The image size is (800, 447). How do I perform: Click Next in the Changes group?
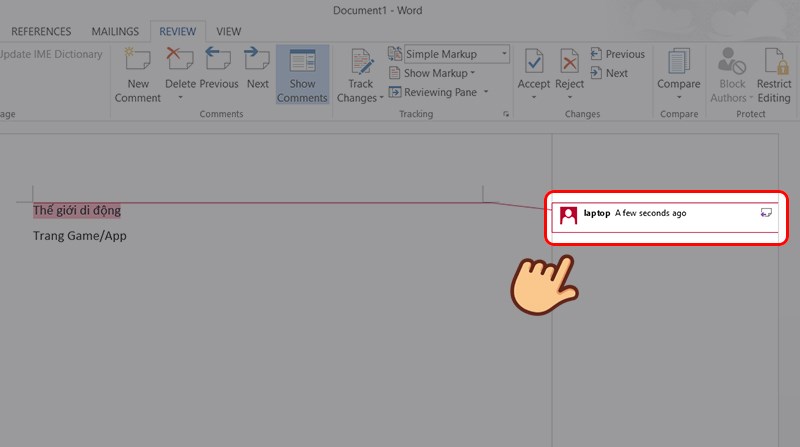(x=609, y=73)
